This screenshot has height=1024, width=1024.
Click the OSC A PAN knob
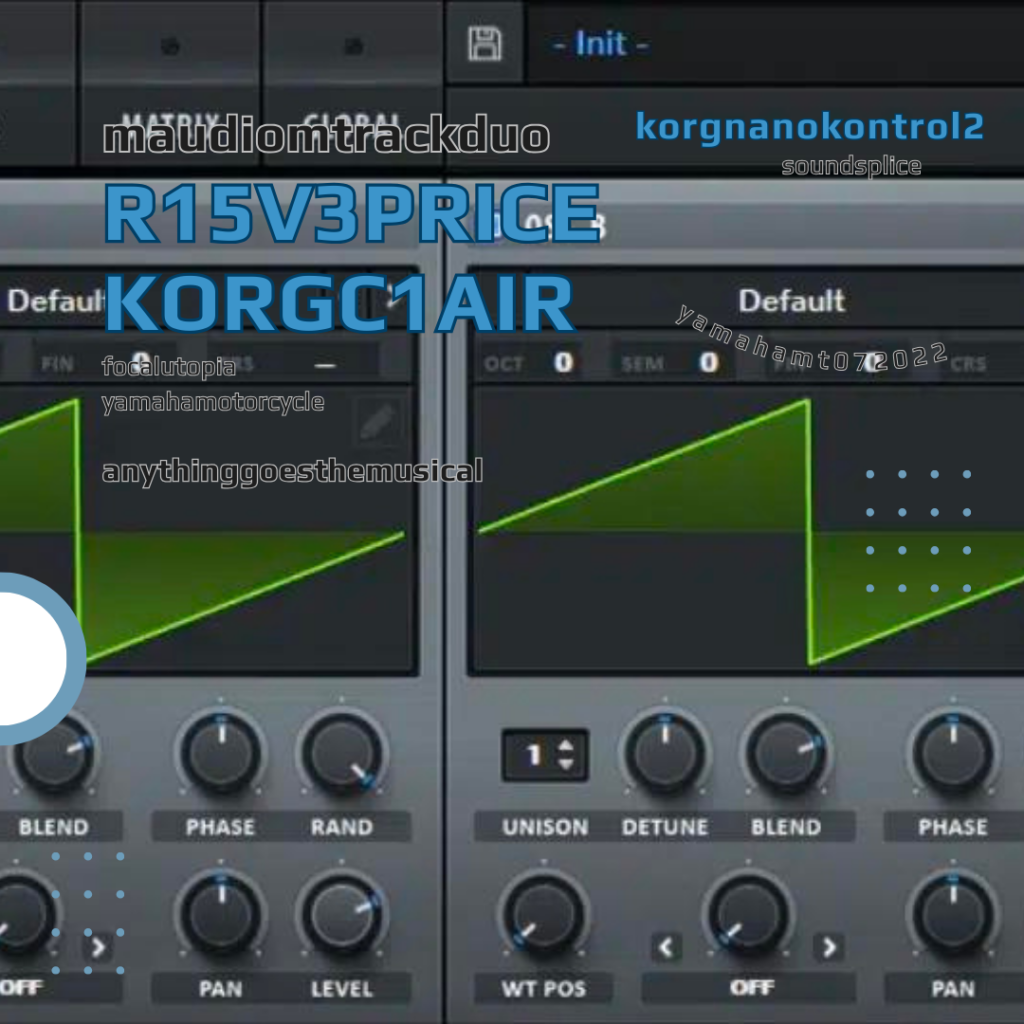pos(221,915)
